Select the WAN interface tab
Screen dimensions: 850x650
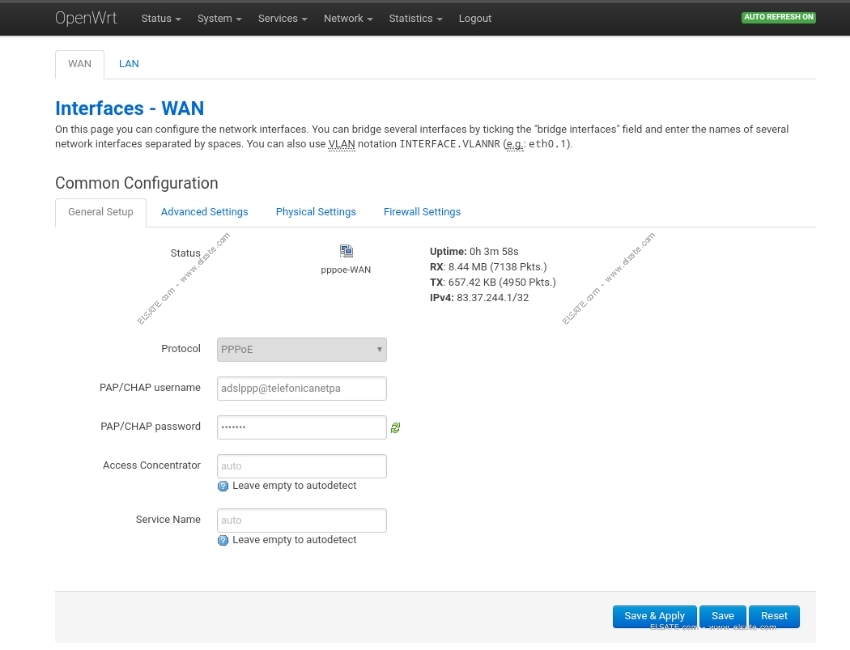[x=80, y=64]
